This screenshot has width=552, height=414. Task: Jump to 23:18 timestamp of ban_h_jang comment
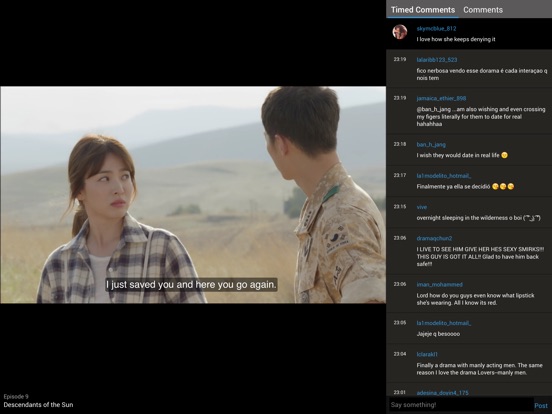pos(400,144)
